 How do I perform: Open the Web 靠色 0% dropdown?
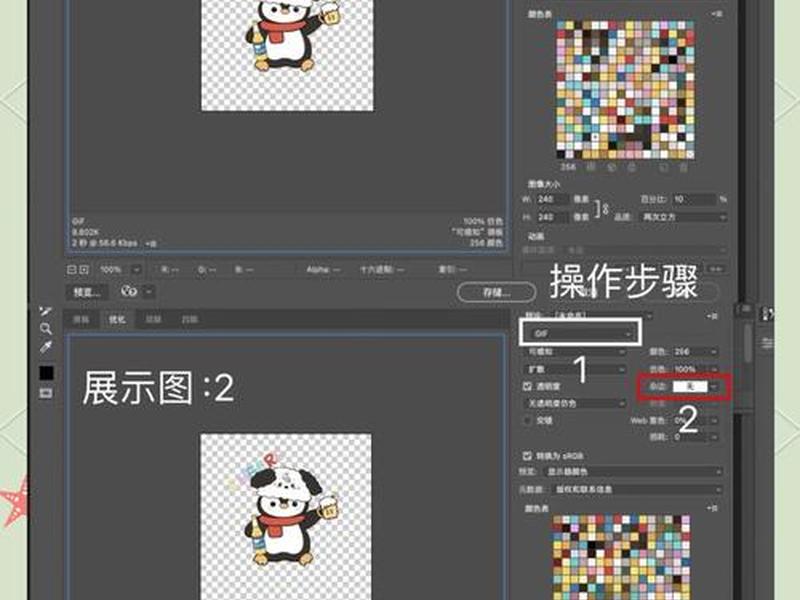tap(695, 420)
